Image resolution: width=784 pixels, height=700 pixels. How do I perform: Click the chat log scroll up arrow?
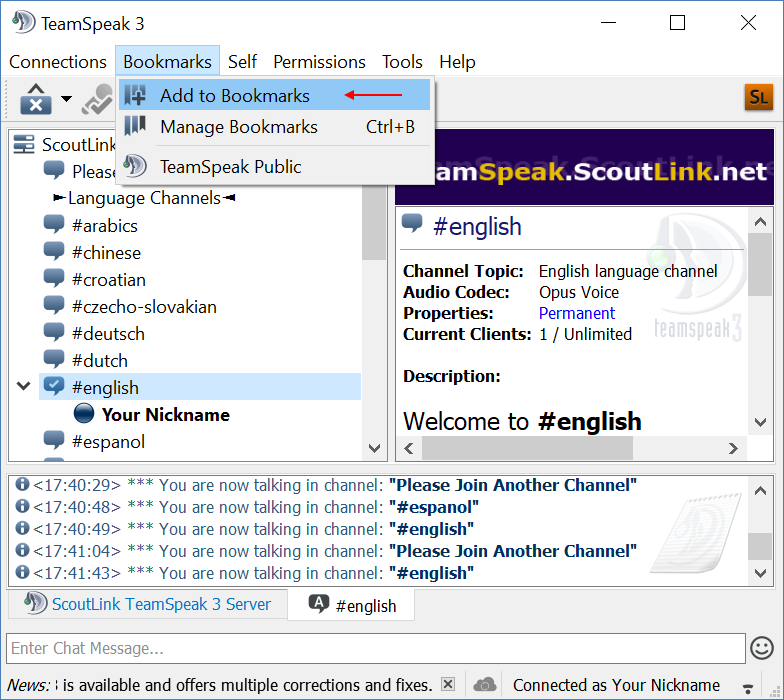(x=760, y=490)
